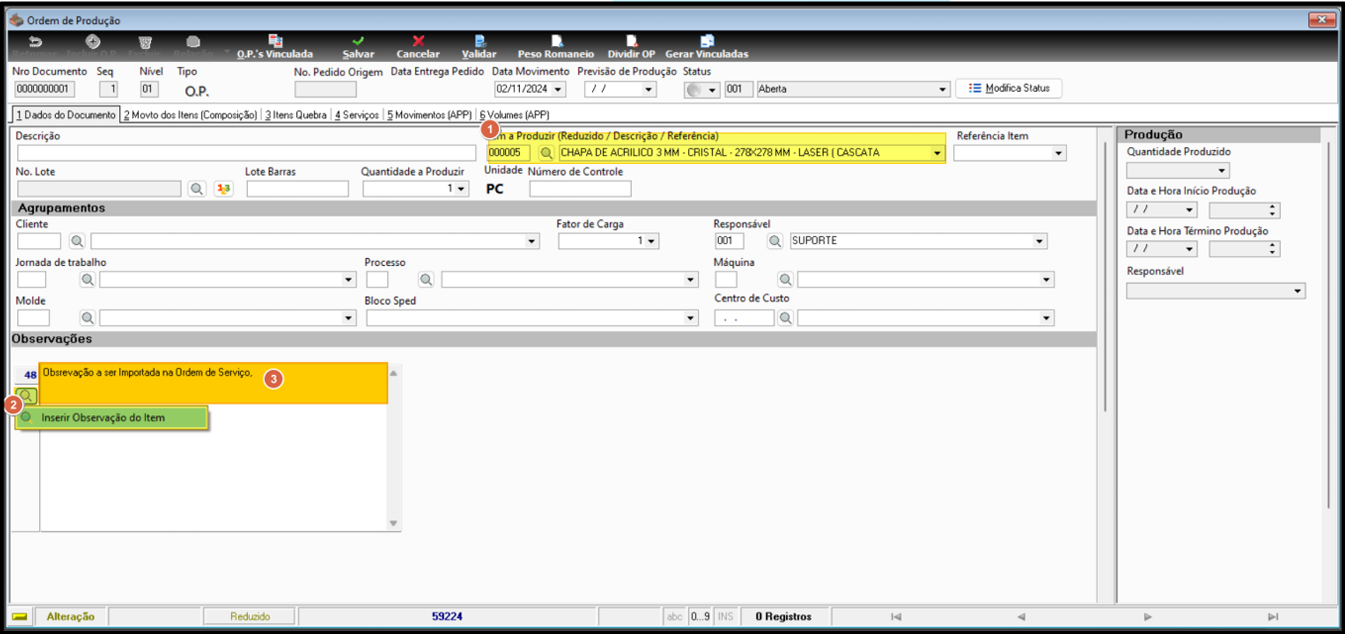The height and width of the screenshot is (634, 1345).
Task: Click the yellow status indicator in the status bar
Action: point(20,617)
